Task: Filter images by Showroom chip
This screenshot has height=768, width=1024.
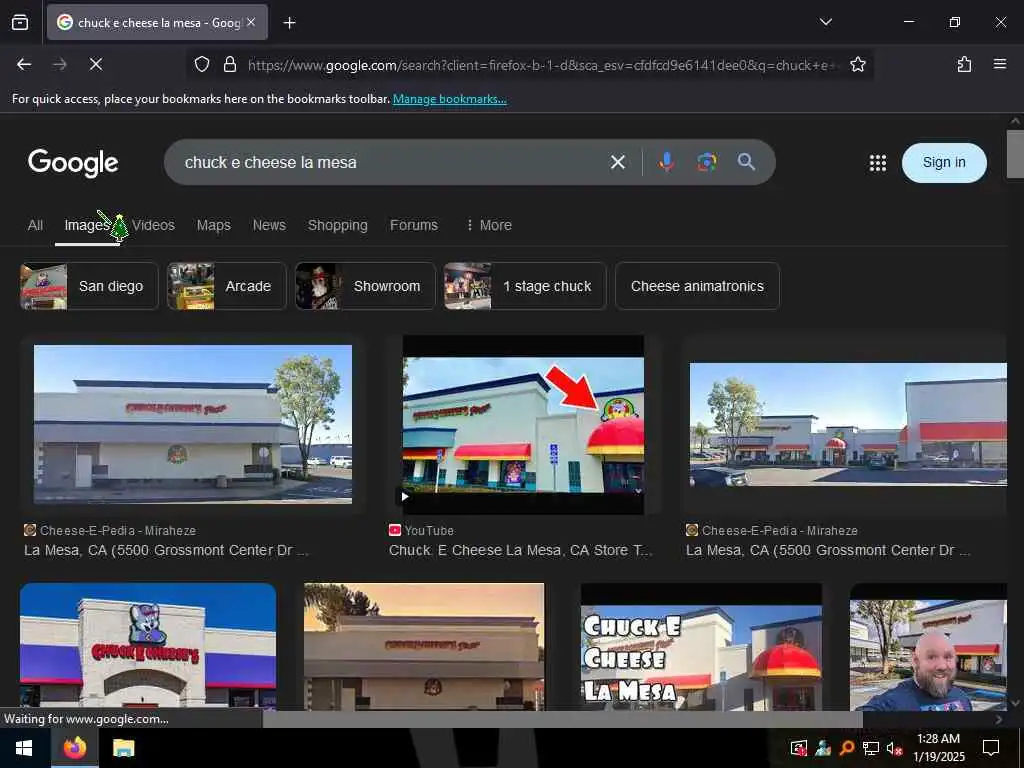Action: (x=365, y=286)
